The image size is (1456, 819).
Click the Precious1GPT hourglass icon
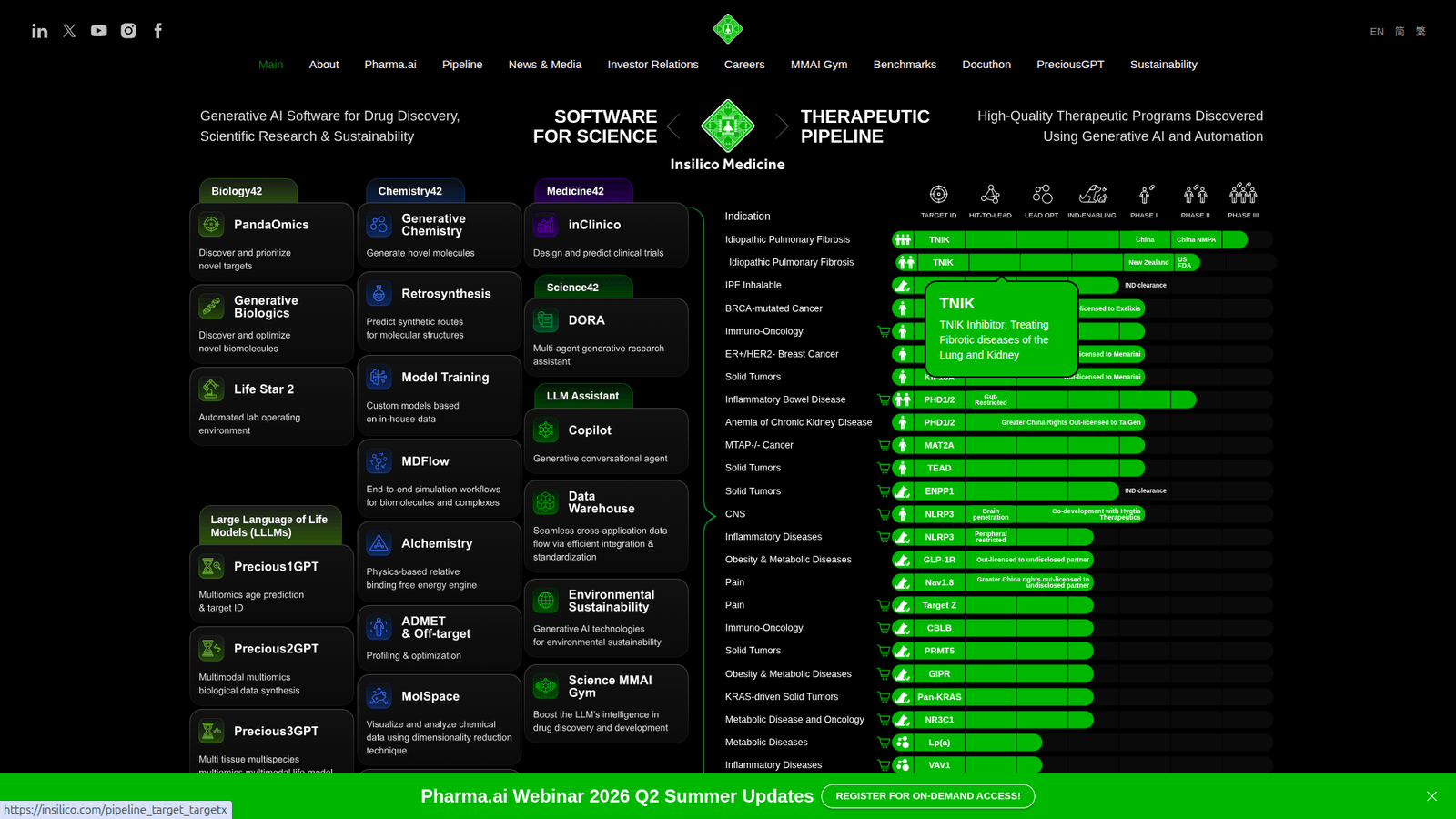[211, 567]
